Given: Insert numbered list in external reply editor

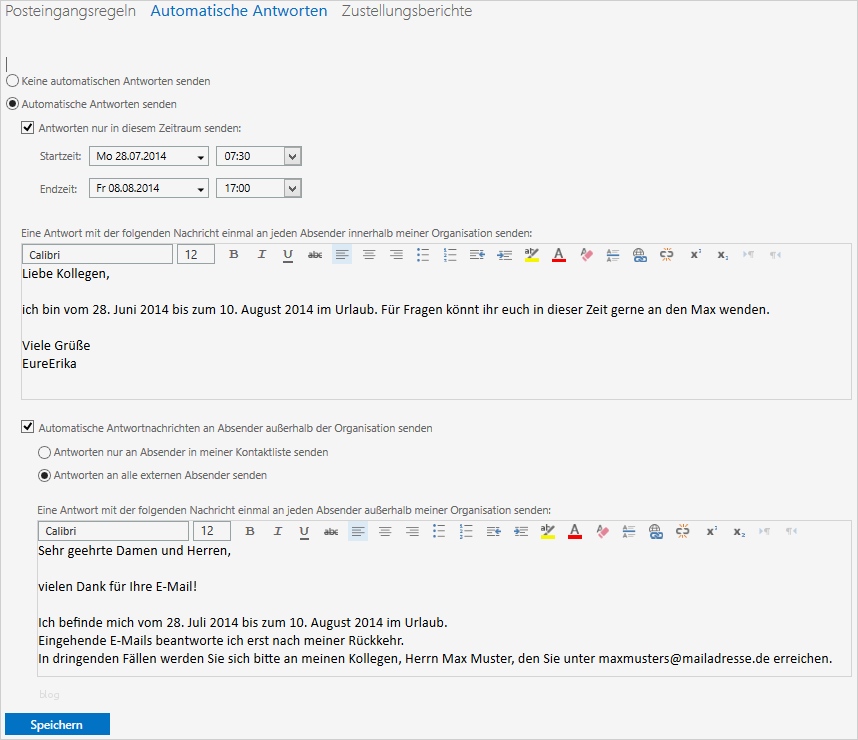Looking at the screenshot, I should [x=466, y=531].
